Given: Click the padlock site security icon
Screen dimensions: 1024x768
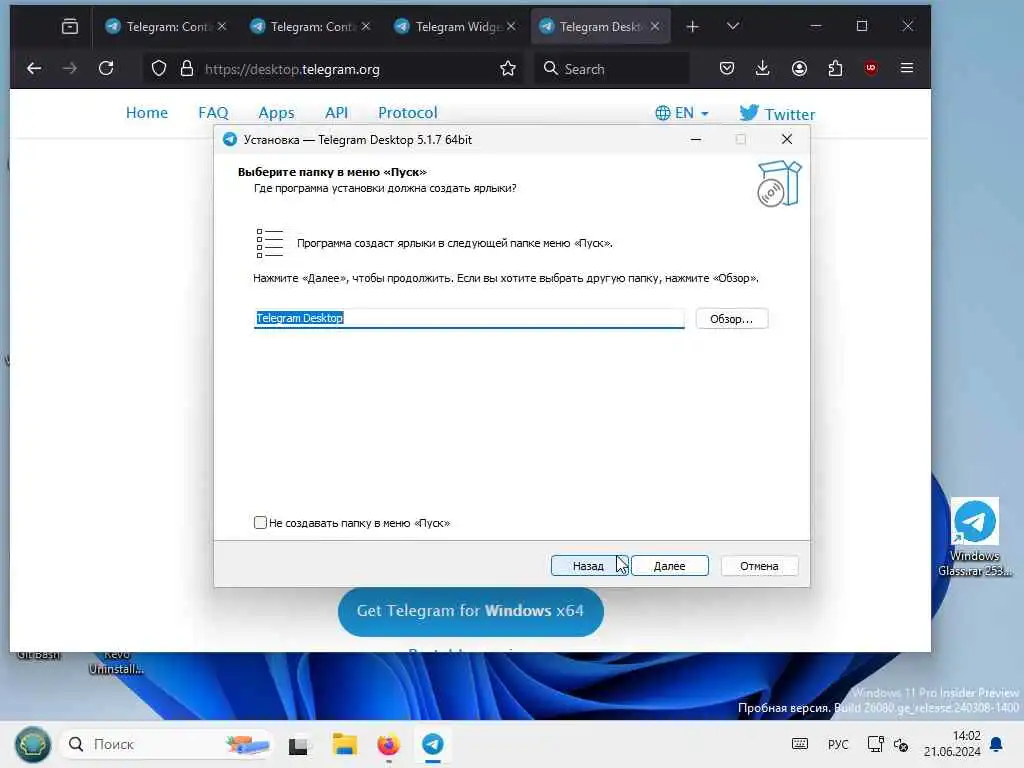Looking at the screenshot, I should pos(187,69).
